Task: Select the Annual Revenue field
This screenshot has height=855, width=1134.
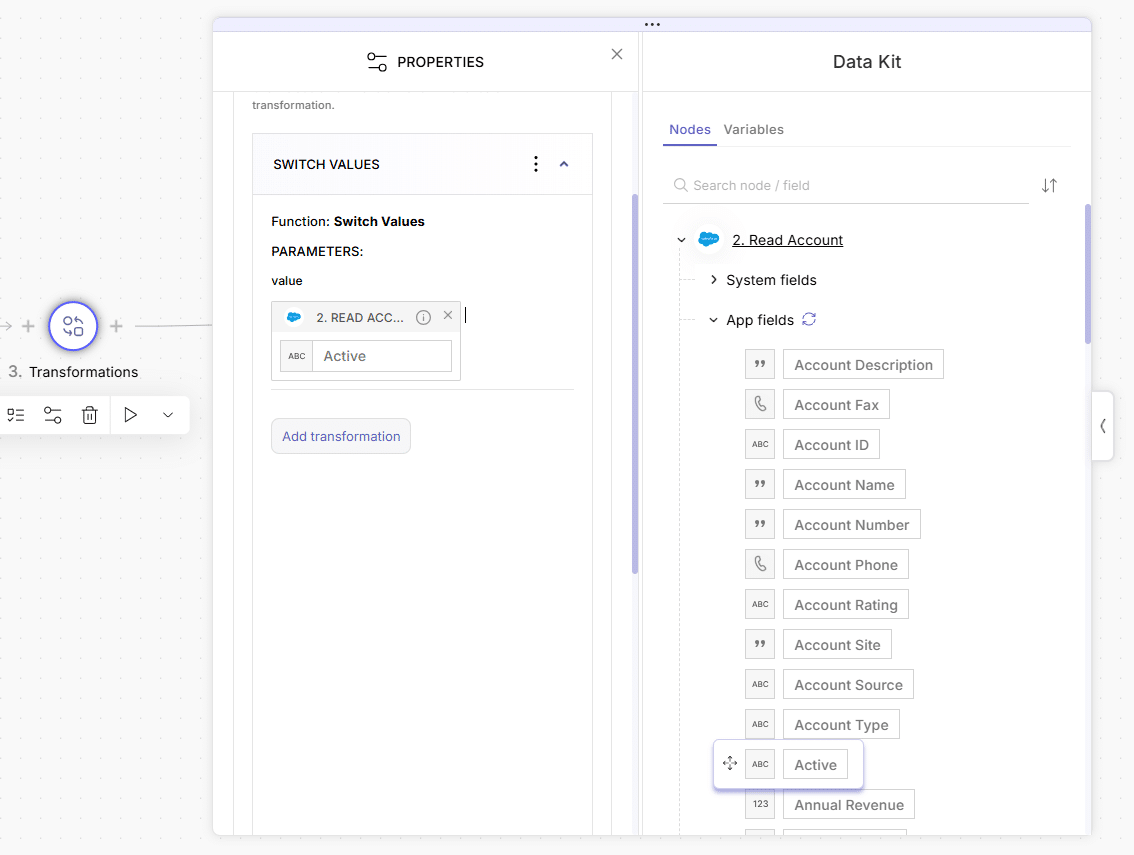Action: (848, 804)
